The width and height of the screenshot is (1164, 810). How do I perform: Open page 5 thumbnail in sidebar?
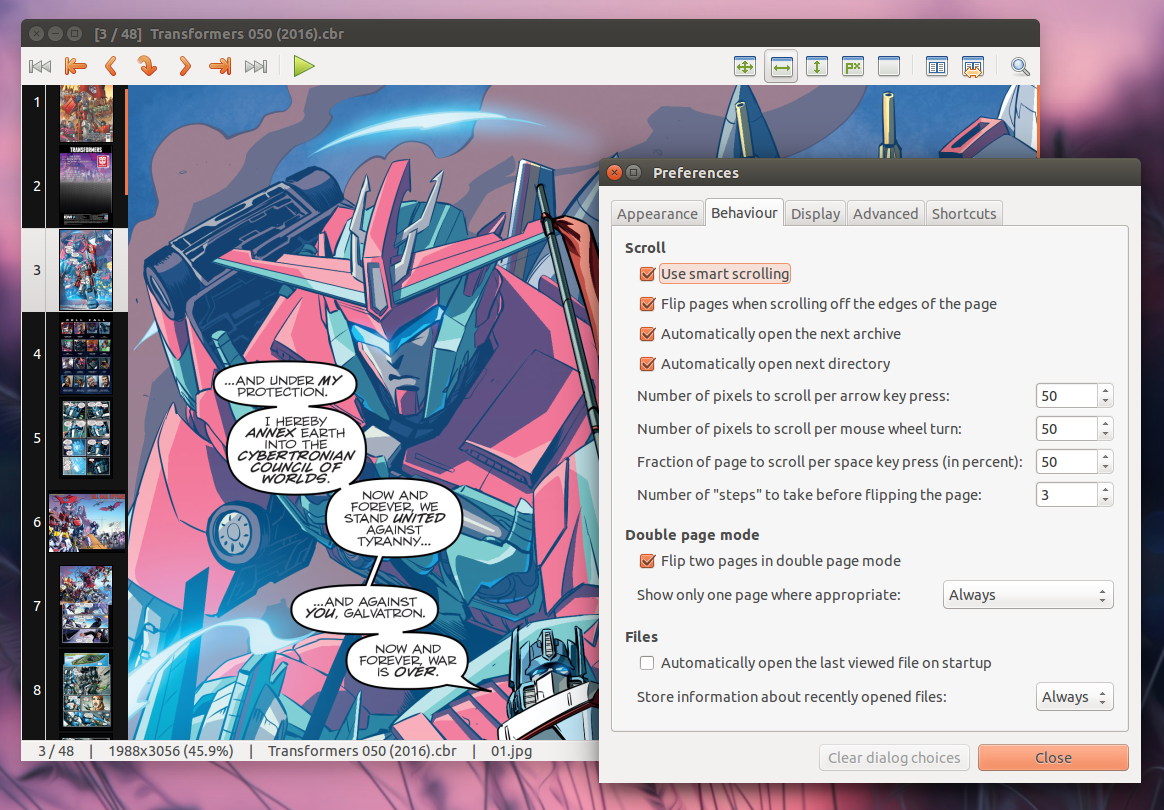click(86, 438)
